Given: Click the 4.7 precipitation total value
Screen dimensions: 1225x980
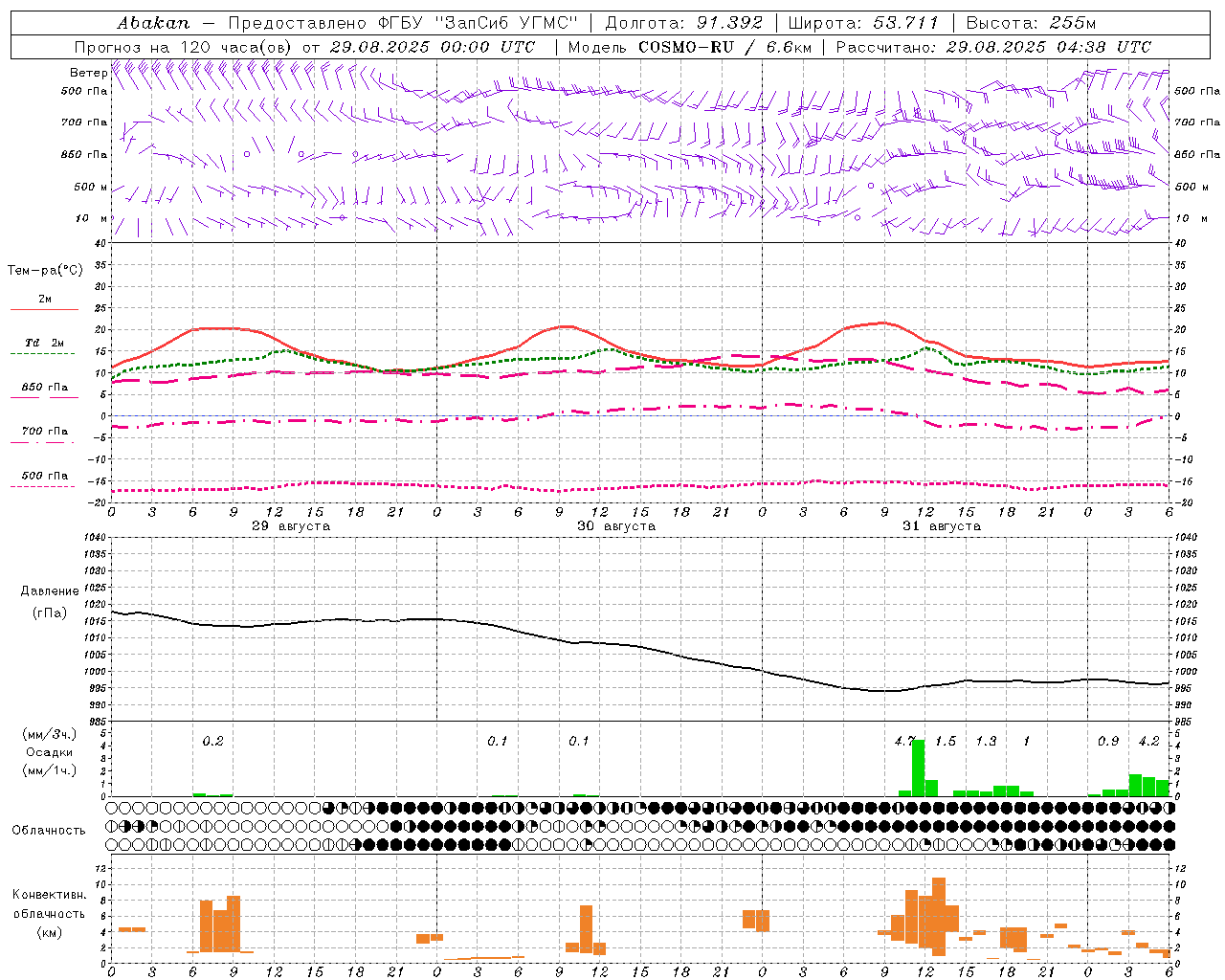Looking at the screenshot, I should click(x=905, y=741).
